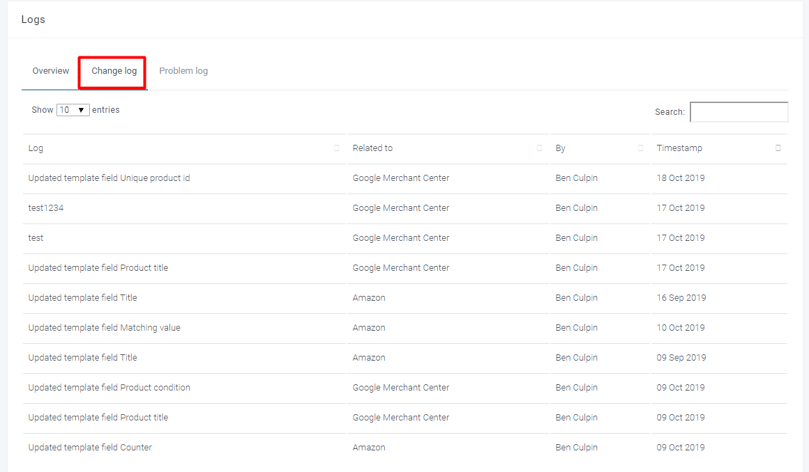Viewport: 809px width, 472px height.
Task: Click the 09 Sep 2019 timestamp
Action: pyautogui.click(x=681, y=357)
